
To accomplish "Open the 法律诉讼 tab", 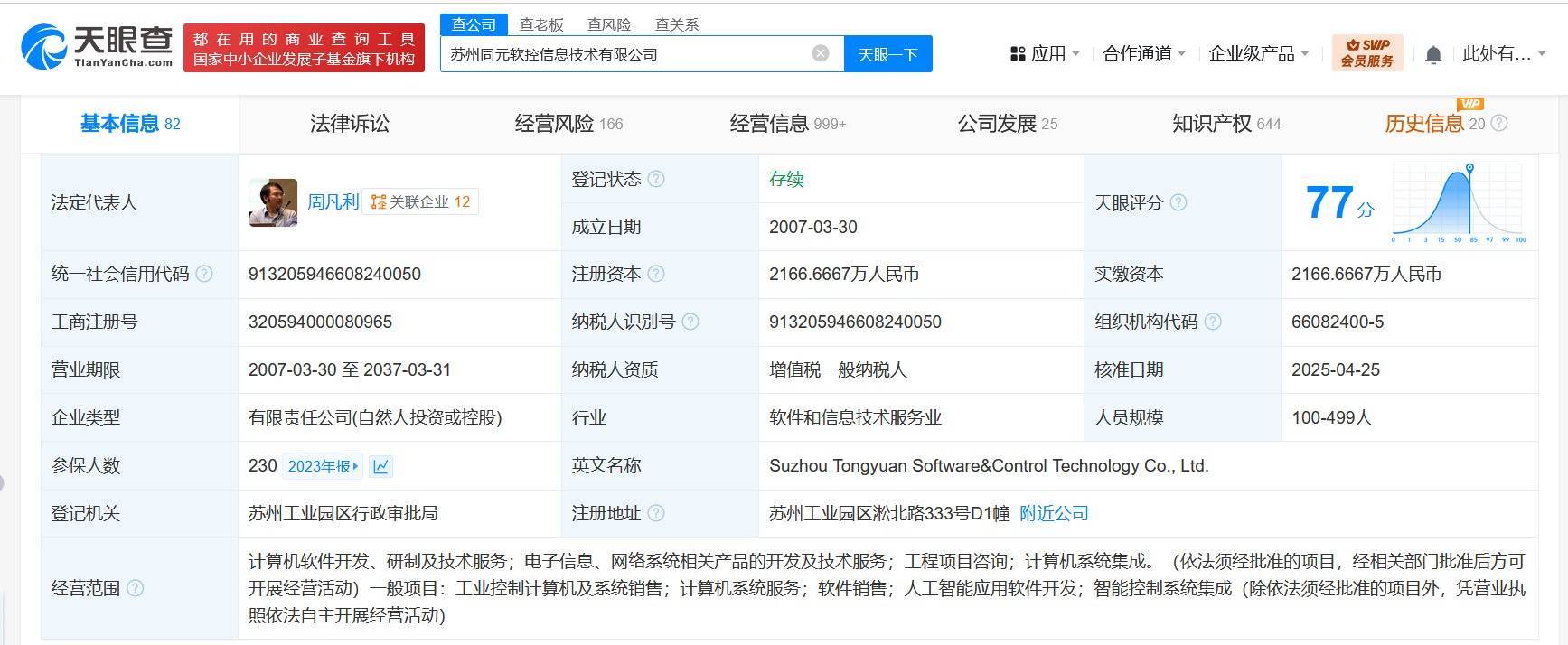I will coord(350,124).
